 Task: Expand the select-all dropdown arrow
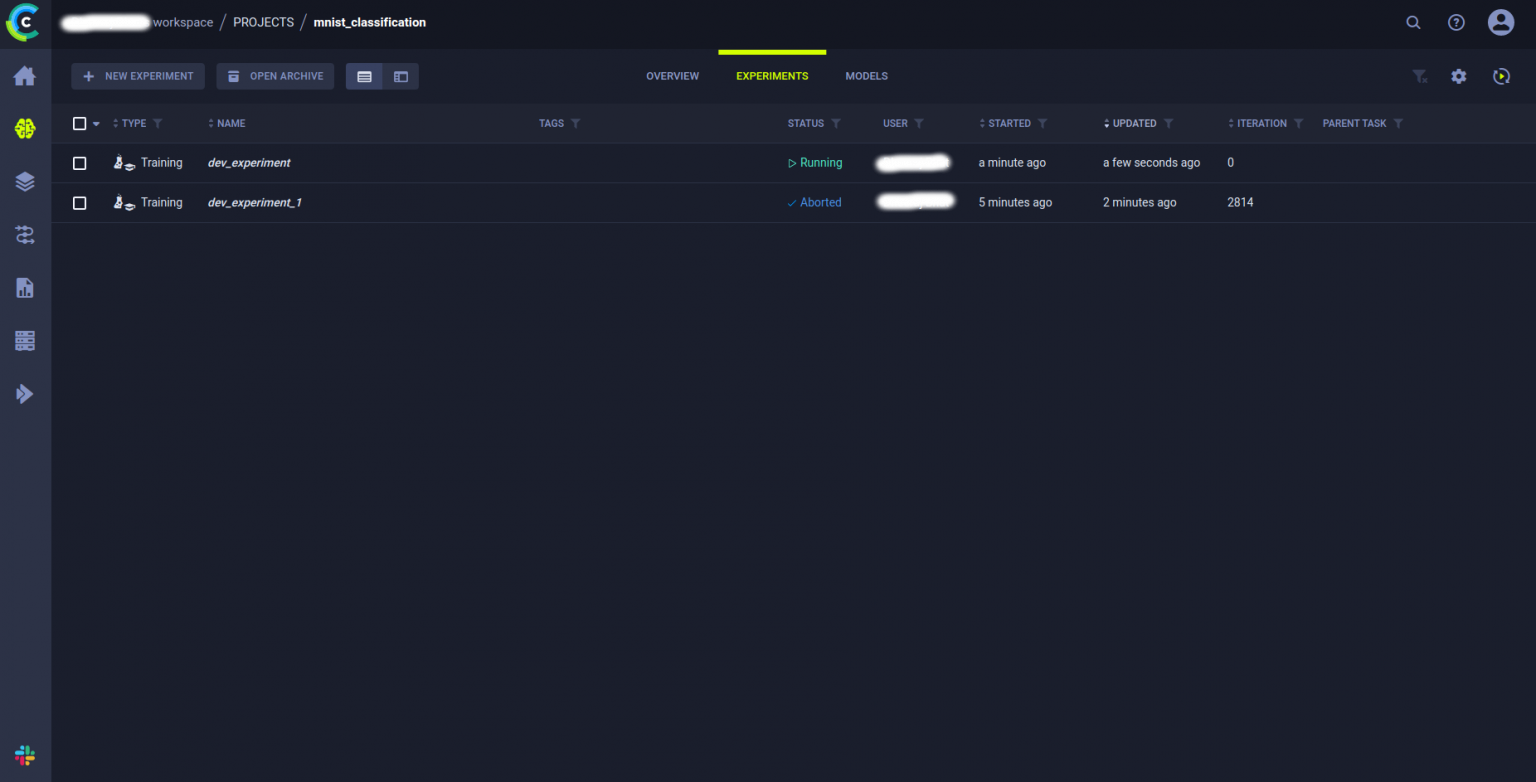96,124
